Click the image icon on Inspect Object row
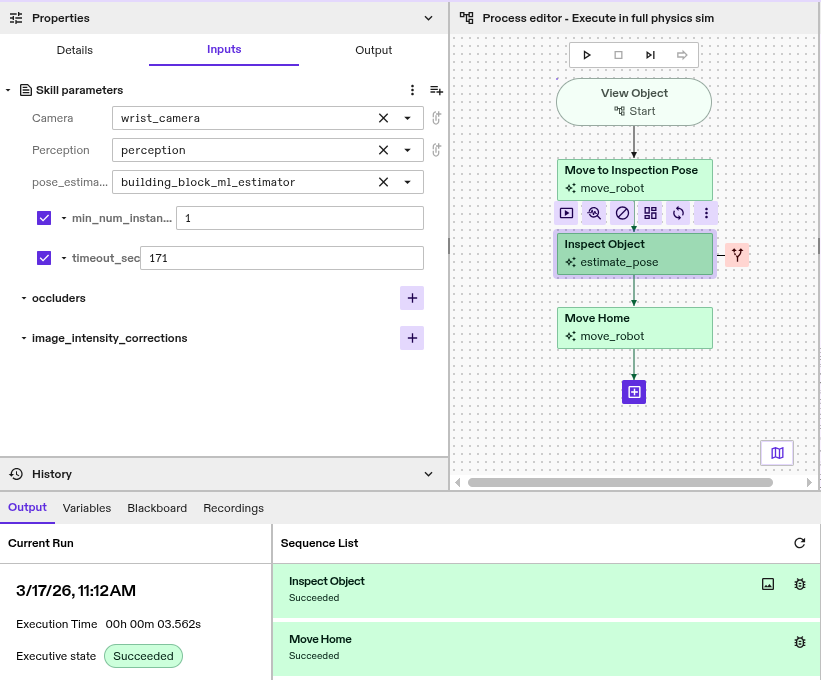 tap(768, 584)
